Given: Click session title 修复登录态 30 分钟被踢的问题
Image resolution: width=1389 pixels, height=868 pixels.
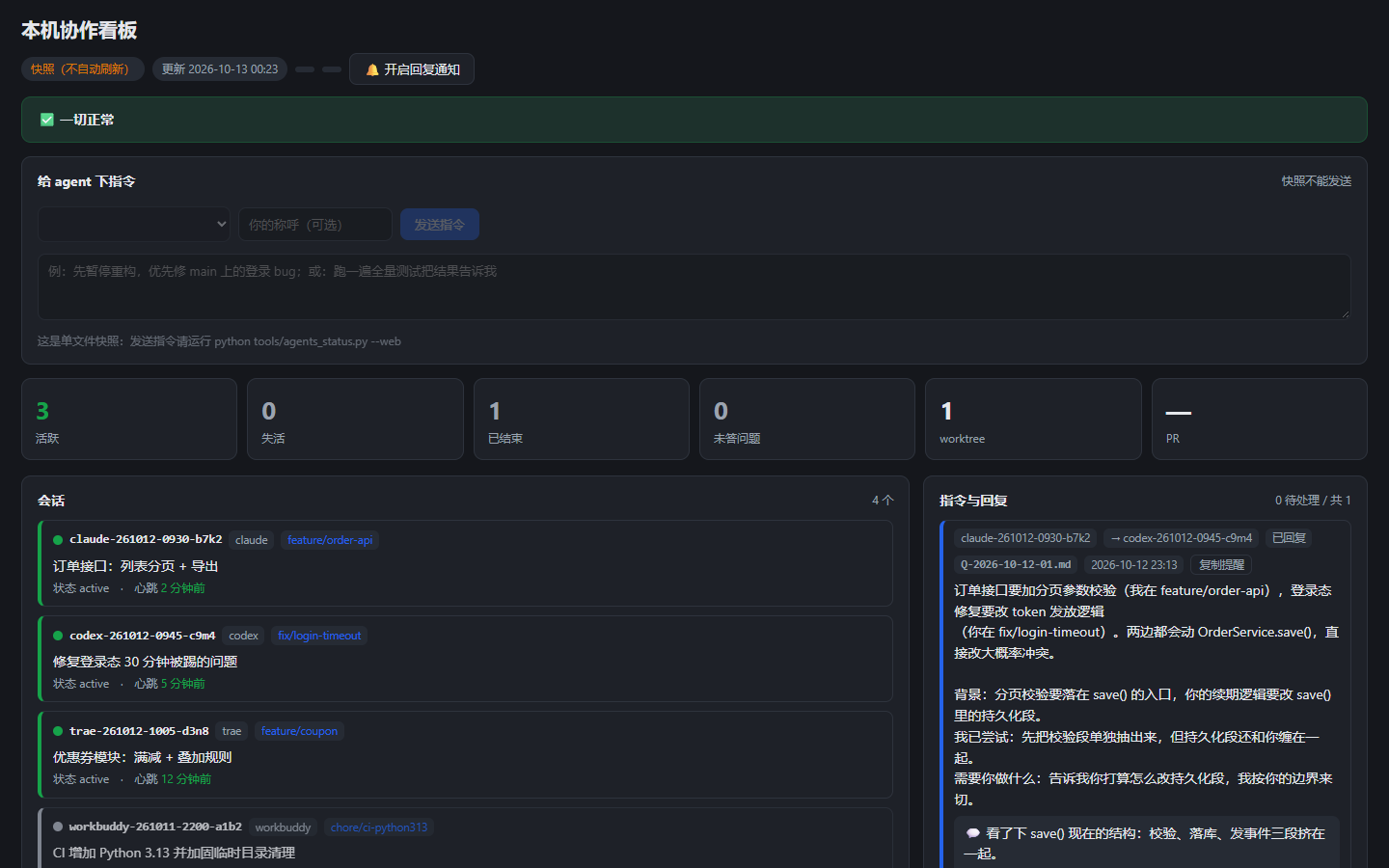Looking at the screenshot, I should tap(145, 662).
